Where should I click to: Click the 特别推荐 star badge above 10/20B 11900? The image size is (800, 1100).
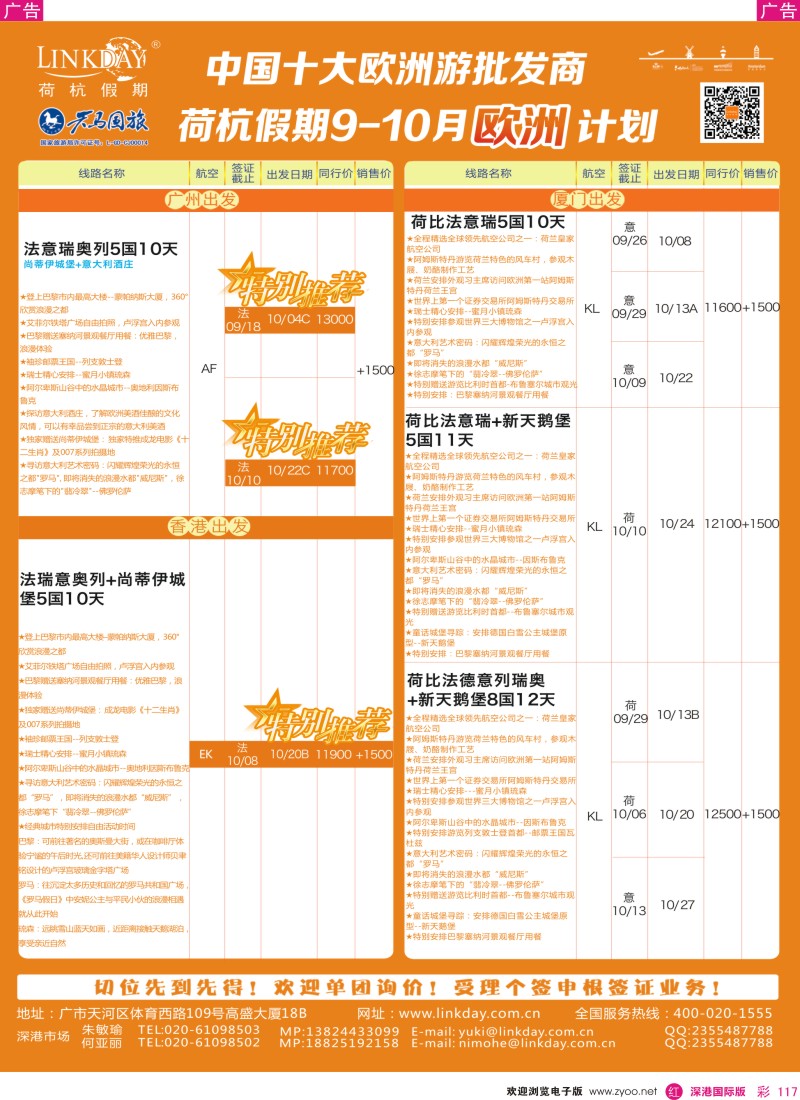(316, 717)
